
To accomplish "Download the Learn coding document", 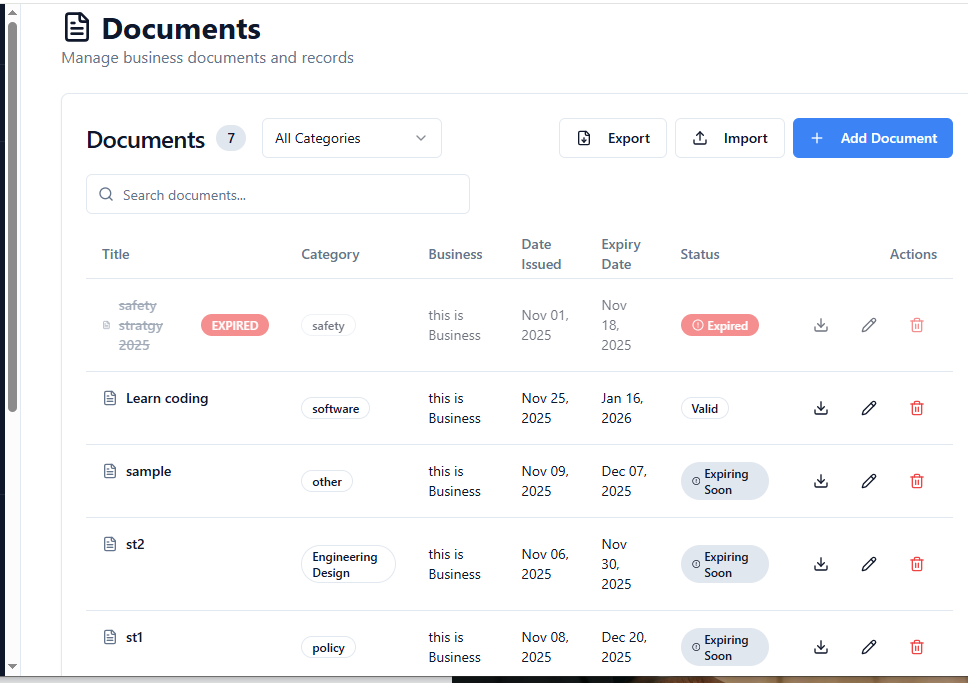I will (821, 408).
